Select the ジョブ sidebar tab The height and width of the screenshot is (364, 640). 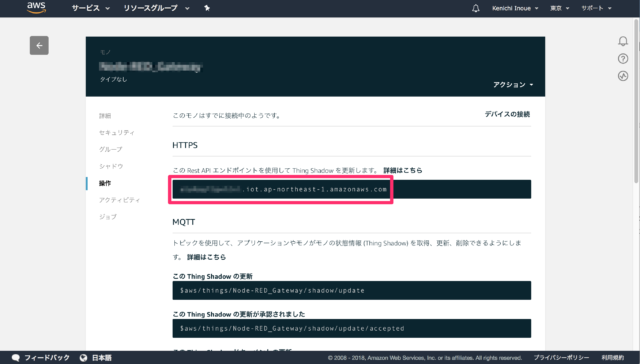point(108,217)
